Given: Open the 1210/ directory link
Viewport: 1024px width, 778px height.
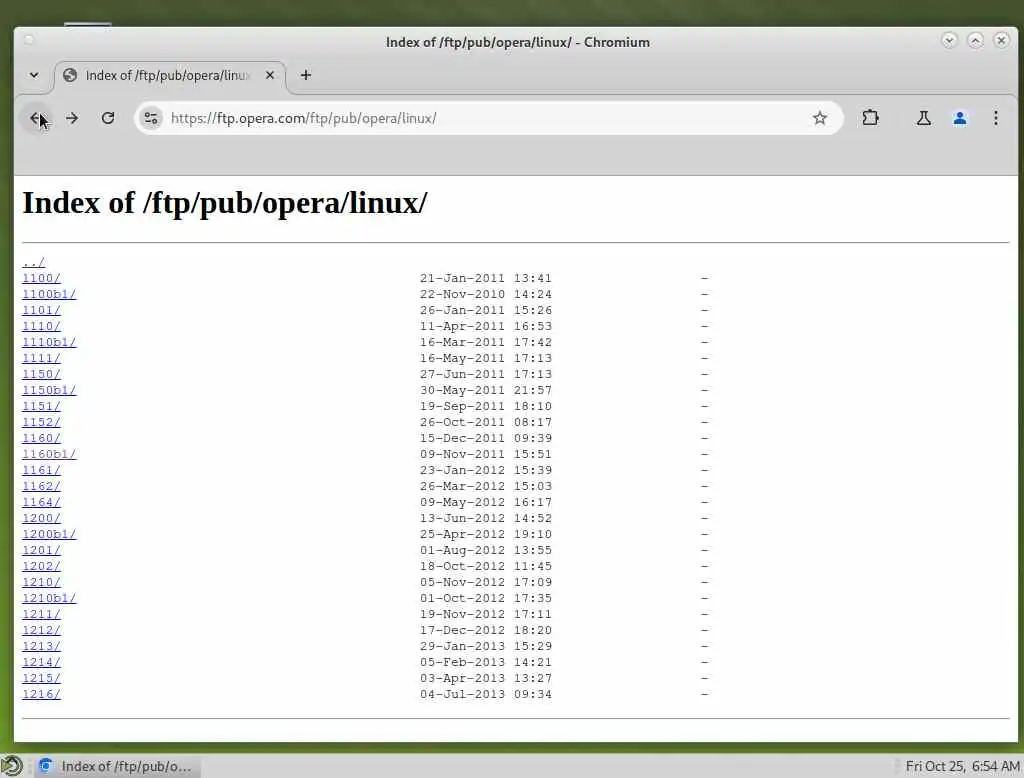Looking at the screenshot, I should (x=41, y=582).
